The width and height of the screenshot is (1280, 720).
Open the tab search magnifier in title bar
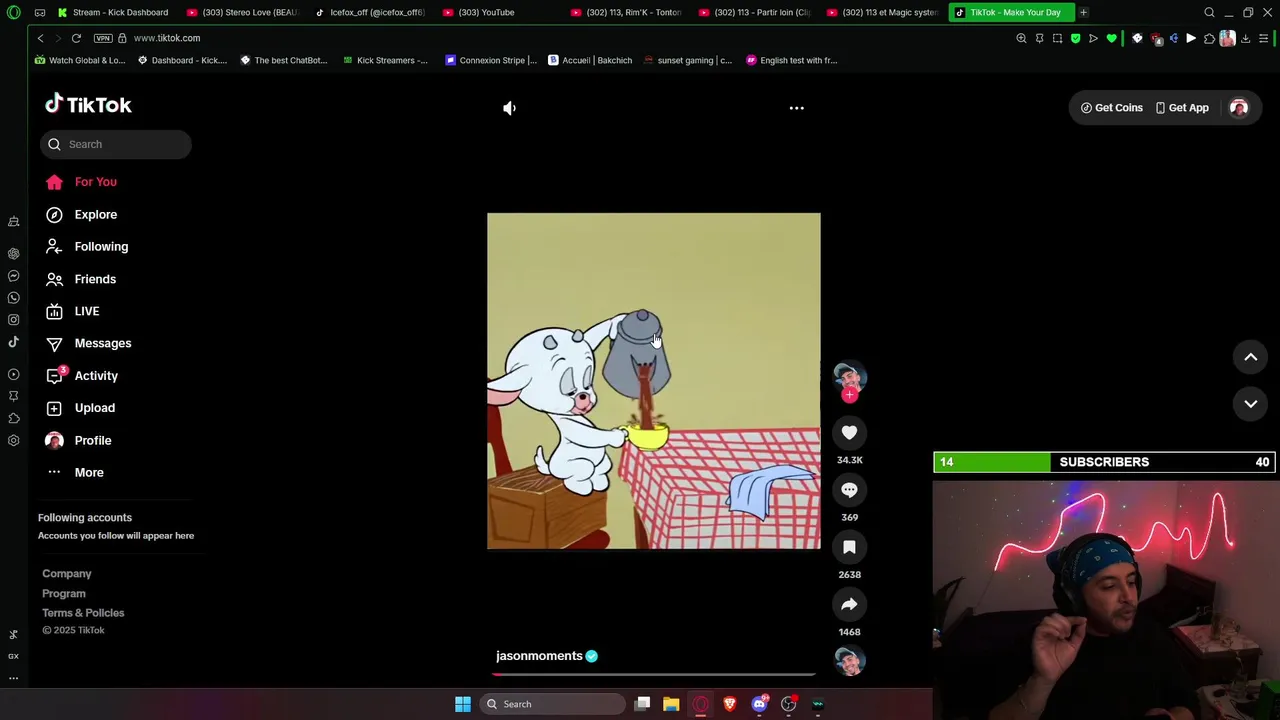click(1209, 12)
